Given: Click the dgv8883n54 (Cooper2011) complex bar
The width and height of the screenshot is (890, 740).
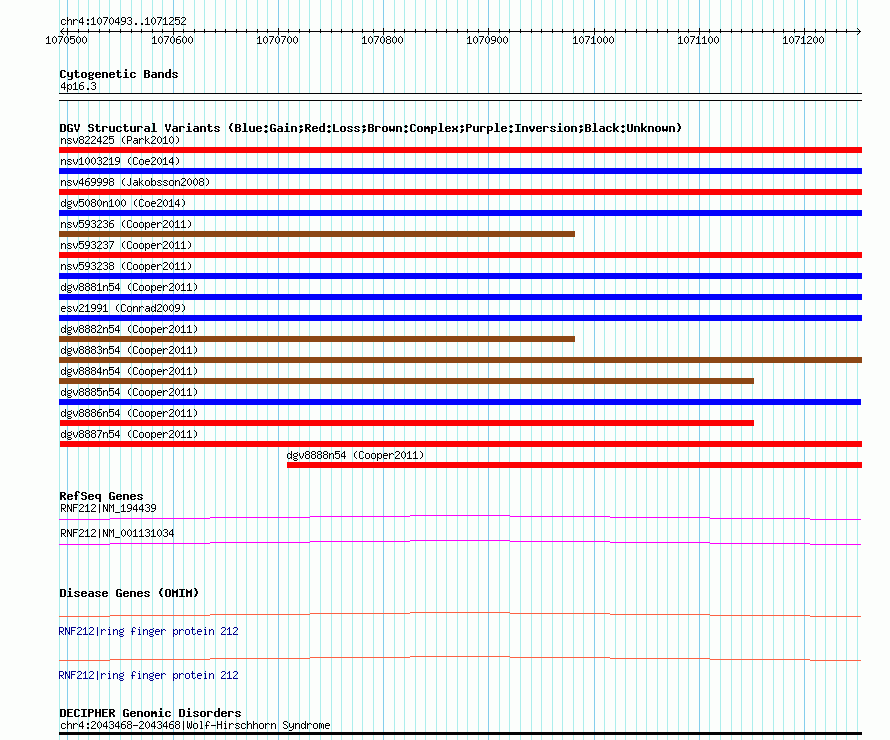Looking at the screenshot, I should [x=460, y=360].
